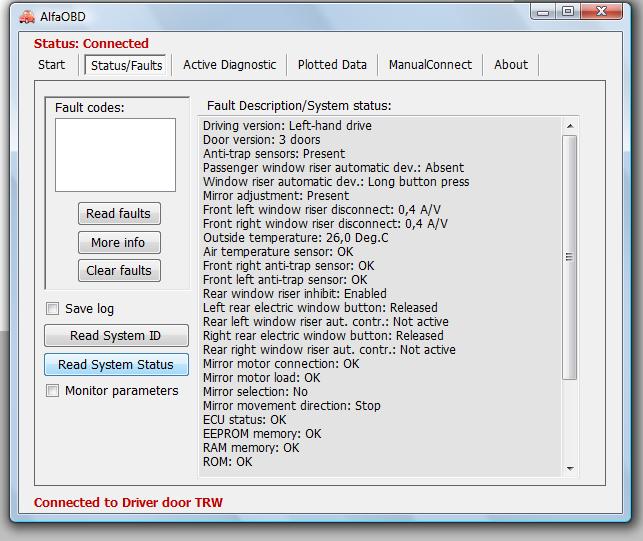Click the More info button
The height and width of the screenshot is (541, 643).
[x=119, y=242]
